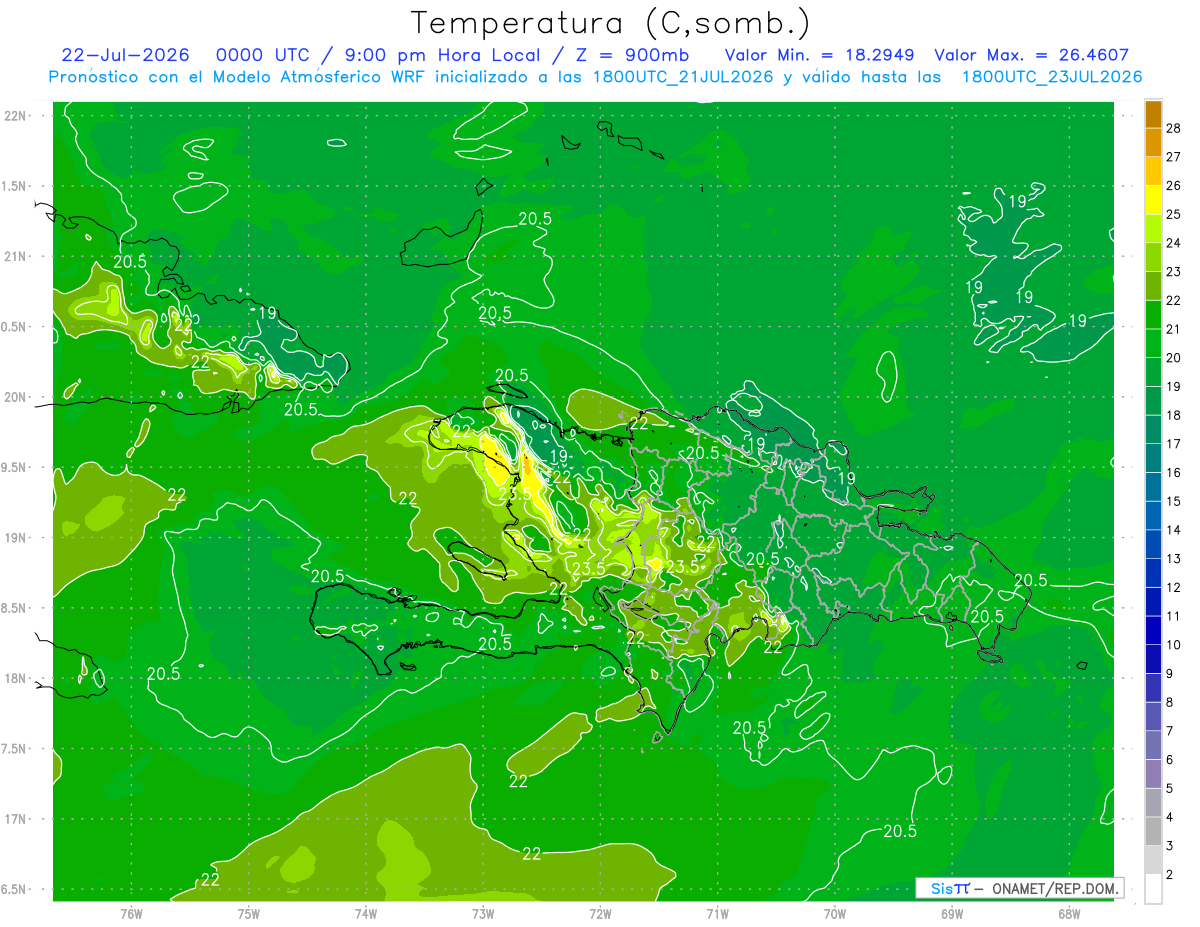Image resolution: width=1200 pixels, height=927 pixels.
Task: Click the title "Temperatura (C,somb.)"
Action: coord(611,24)
